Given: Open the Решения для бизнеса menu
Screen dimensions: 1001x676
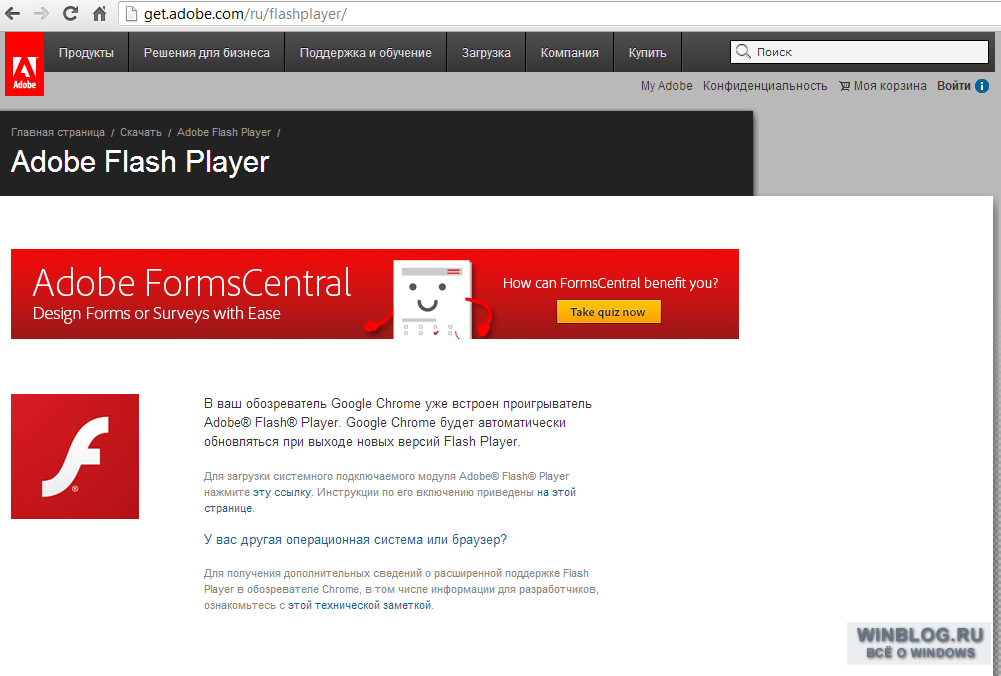Looking at the screenshot, I should (x=207, y=52).
